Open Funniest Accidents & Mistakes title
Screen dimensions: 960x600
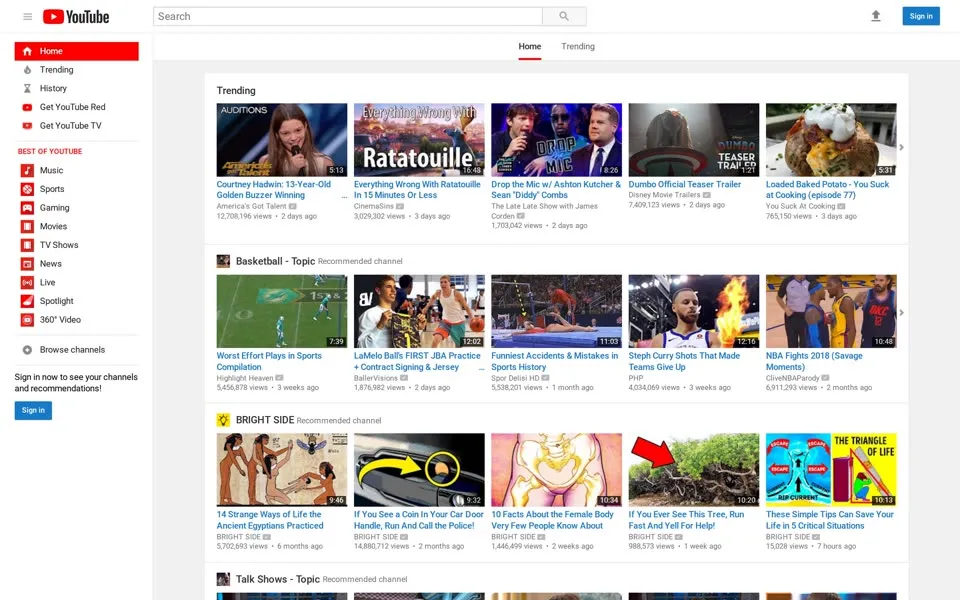tap(555, 361)
